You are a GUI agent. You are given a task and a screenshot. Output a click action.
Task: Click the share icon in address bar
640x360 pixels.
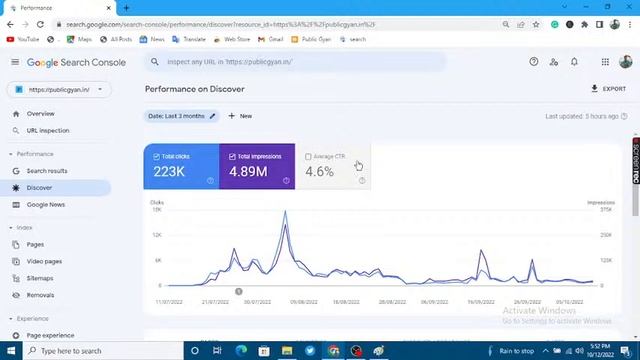click(521, 24)
